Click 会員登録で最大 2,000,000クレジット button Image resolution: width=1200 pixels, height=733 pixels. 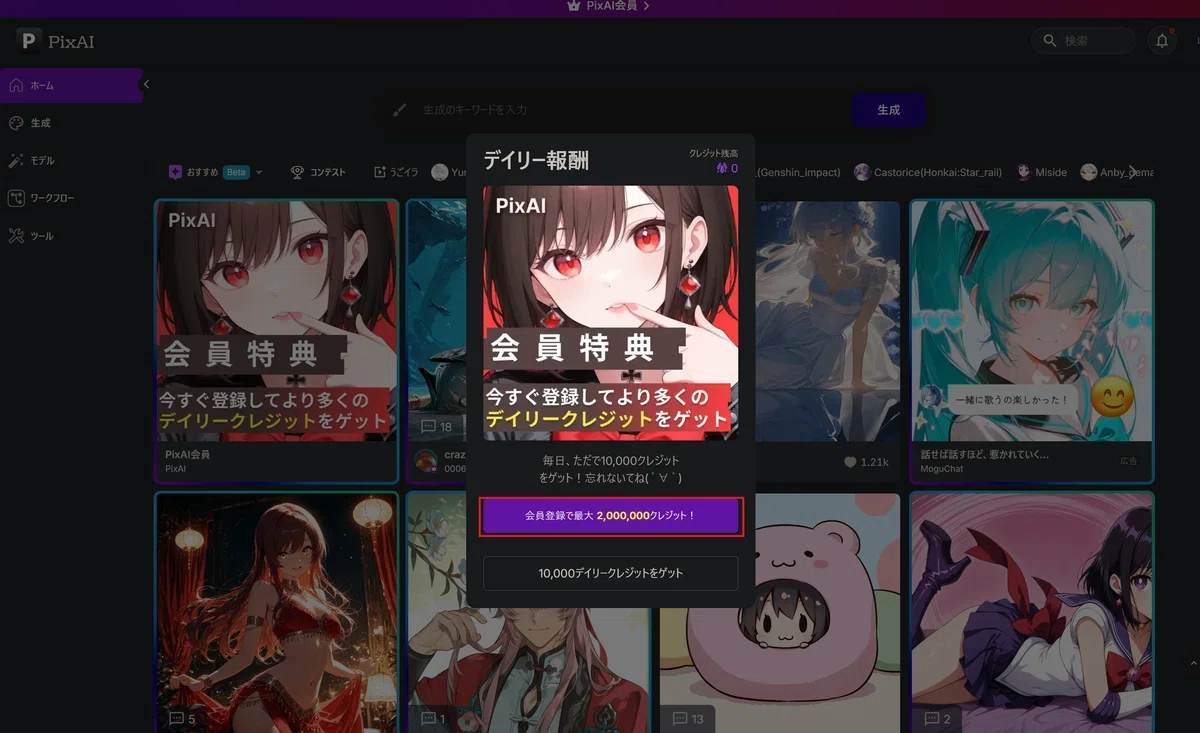pos(611,516)
